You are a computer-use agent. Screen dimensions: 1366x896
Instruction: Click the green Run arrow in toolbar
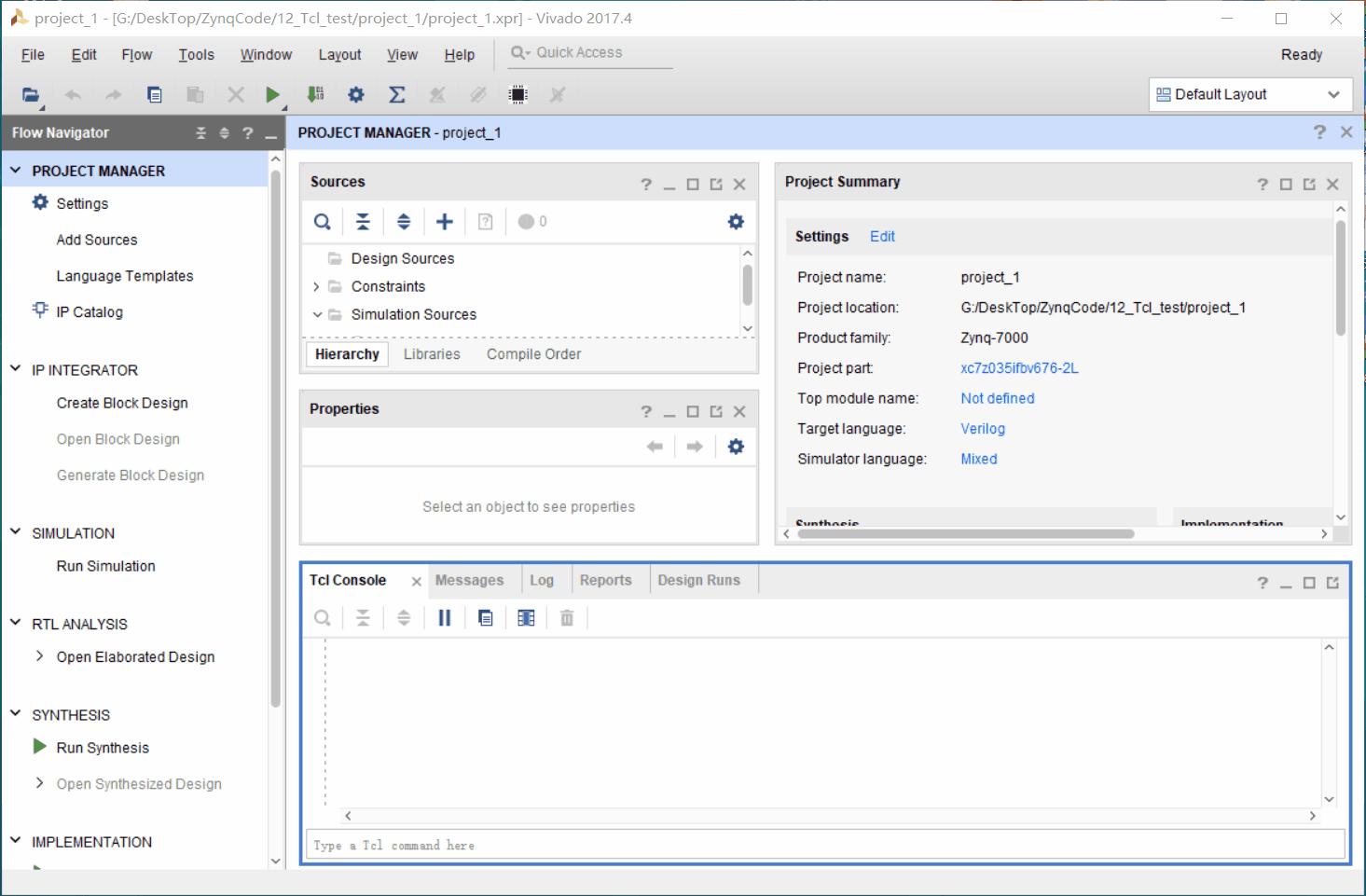click(272, 94)
